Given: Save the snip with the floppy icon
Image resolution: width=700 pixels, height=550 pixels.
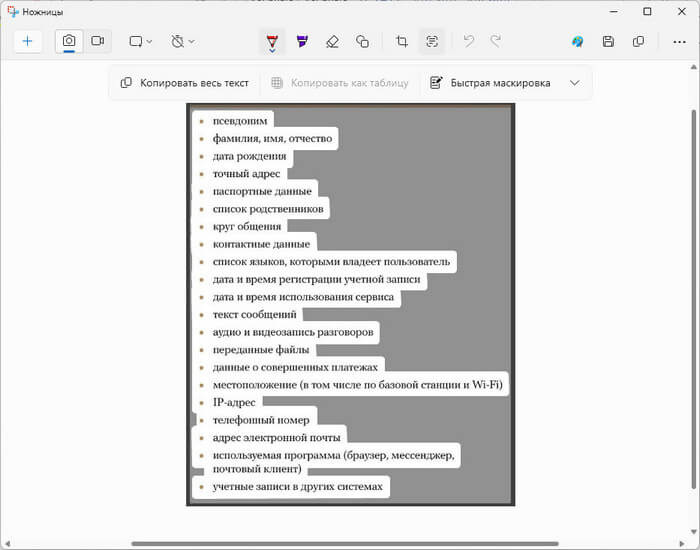Looking at the screenshot, I should pyautogui.click(x=608, y=41).
